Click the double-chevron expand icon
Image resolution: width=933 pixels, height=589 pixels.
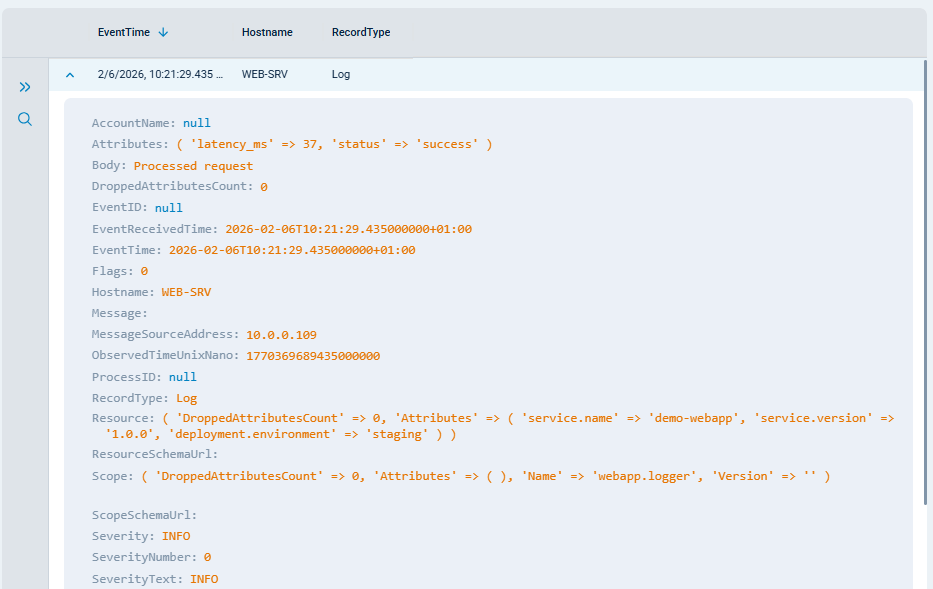click(25, 87)
